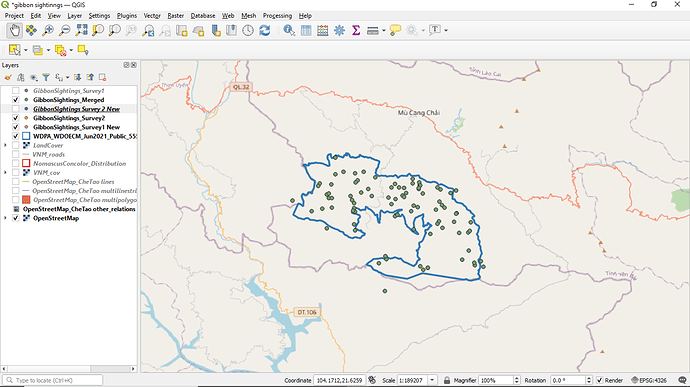Expand the VNM_cov layer group
This screenshot has width=690, height=387.
tap(5, 173)
